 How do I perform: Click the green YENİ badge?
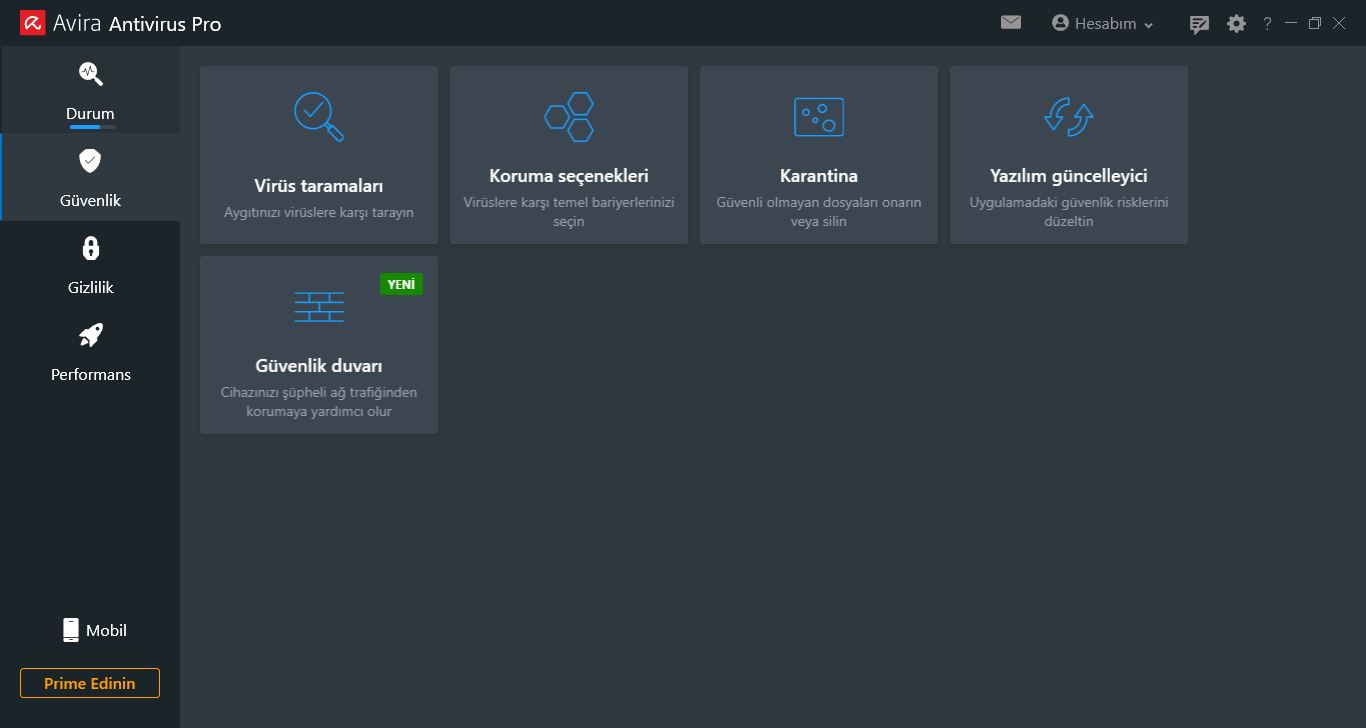pyautogui.click(x=401, y=284)
